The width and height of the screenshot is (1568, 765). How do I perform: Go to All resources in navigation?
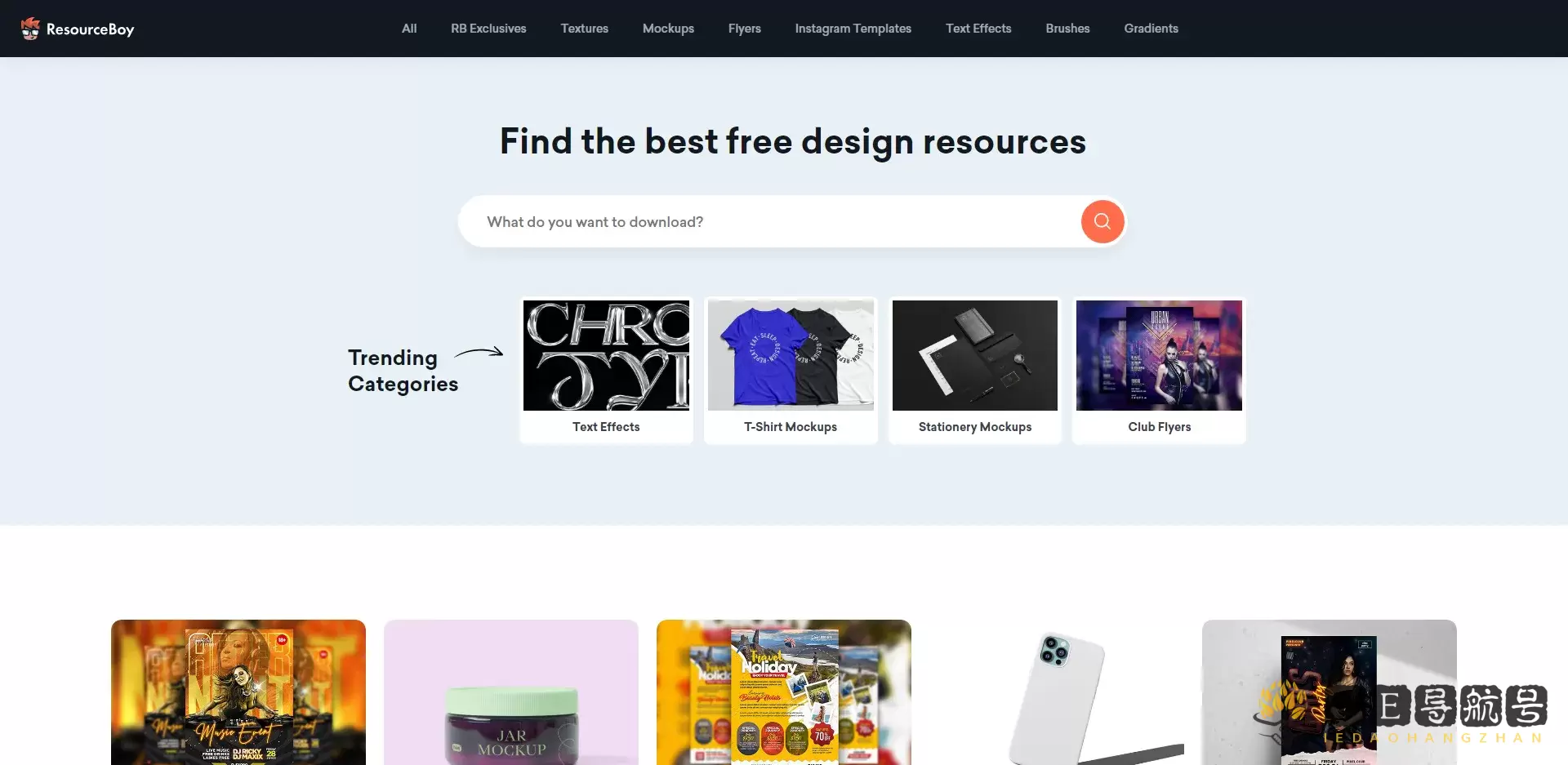click(409, 29)
